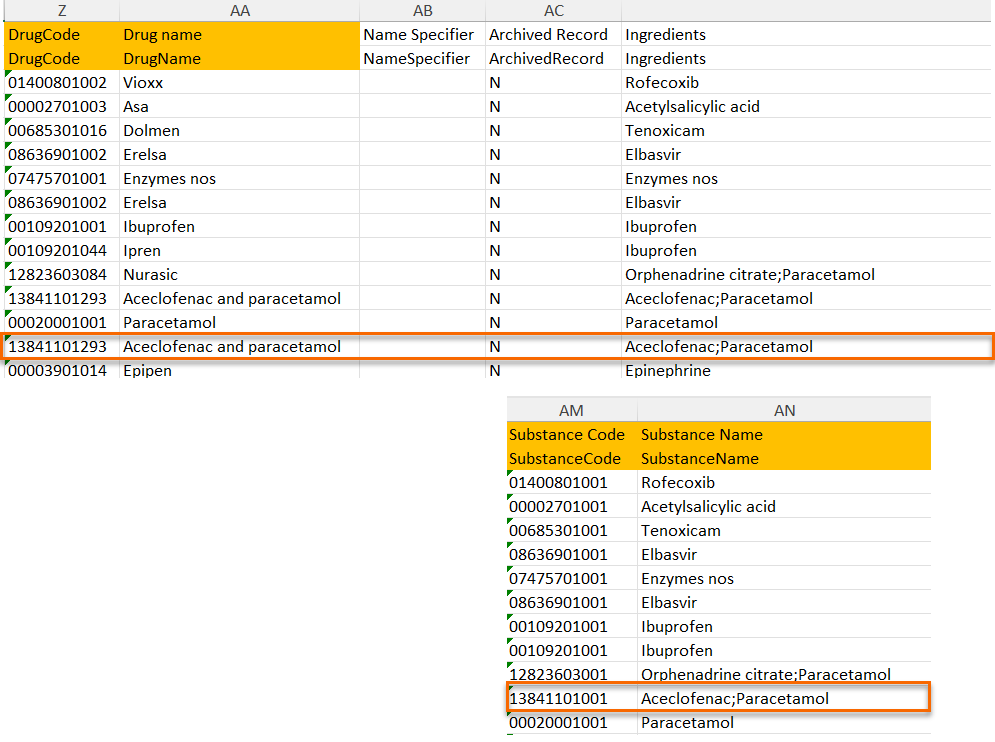Click the Nurasic drug name cell
Image resolution: width=995 pixels, height=742 pixels.
tap(150, 275)
